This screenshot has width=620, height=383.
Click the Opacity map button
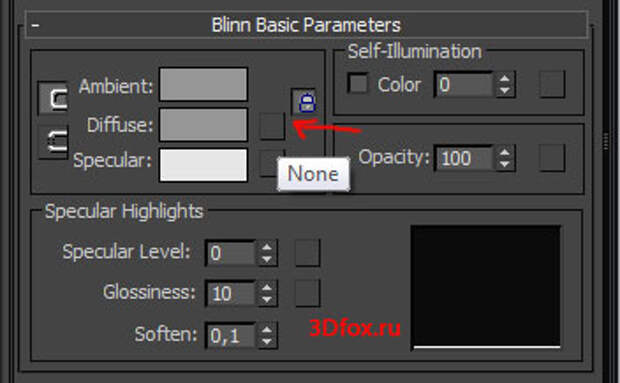click(x=552, y=158)
